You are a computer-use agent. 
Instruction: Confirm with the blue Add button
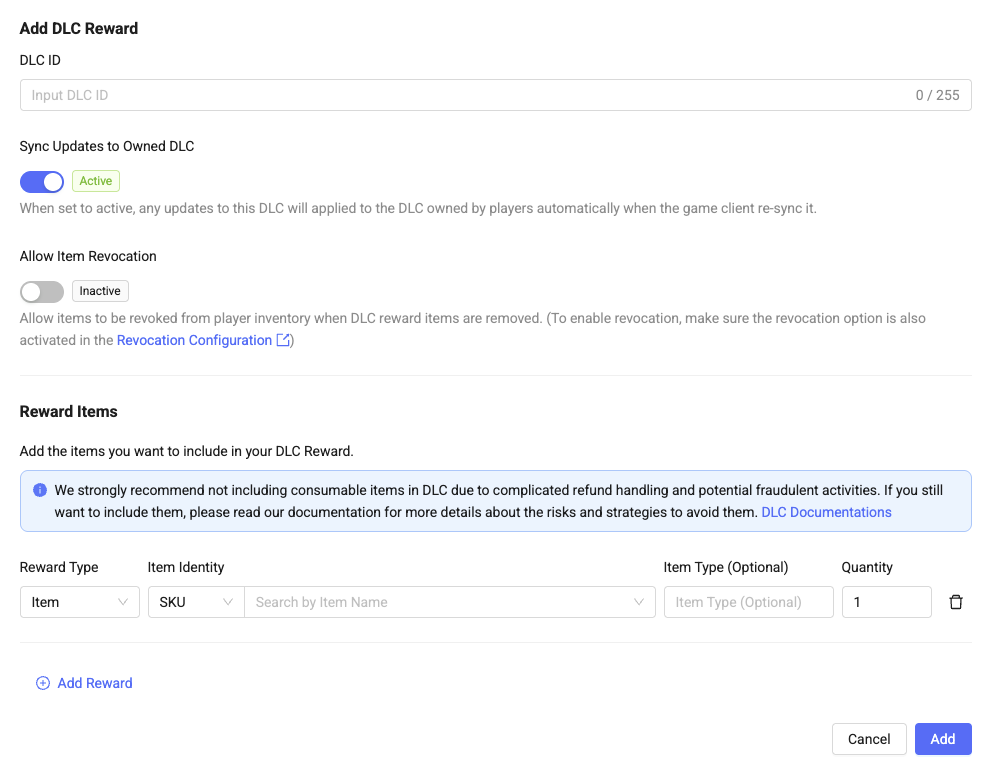[943, 739]
